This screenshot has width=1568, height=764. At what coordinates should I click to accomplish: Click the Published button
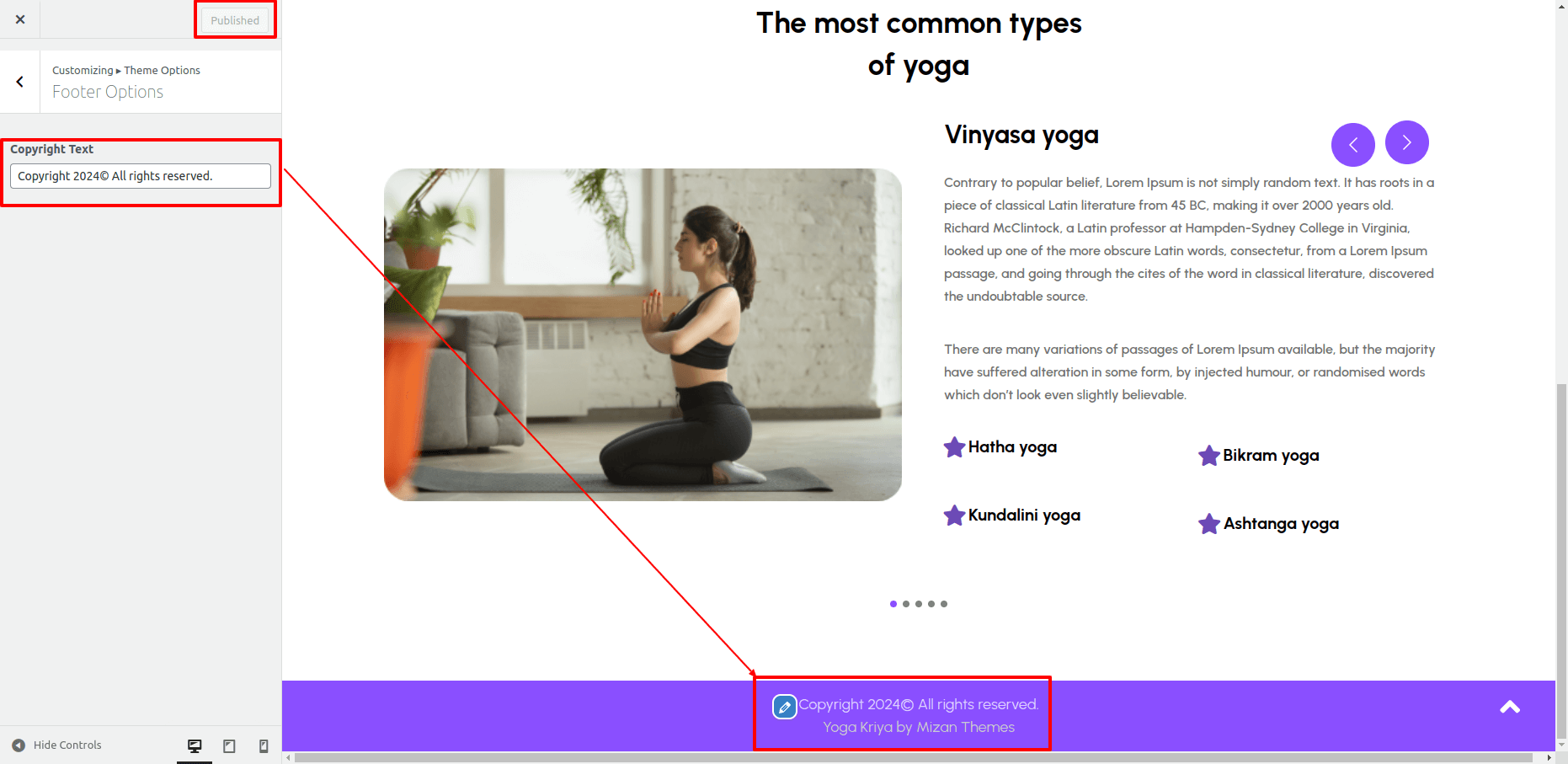pyautogui.click(x=235, y=20)
